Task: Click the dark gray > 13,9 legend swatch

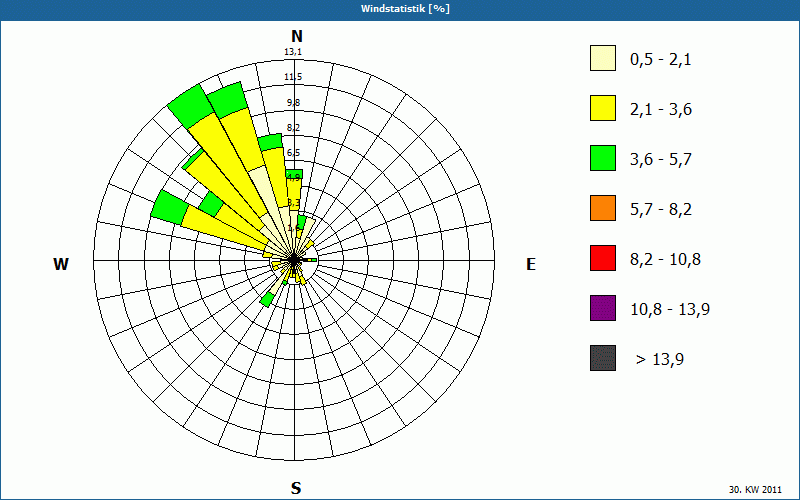Action: (x=603, y=358)
